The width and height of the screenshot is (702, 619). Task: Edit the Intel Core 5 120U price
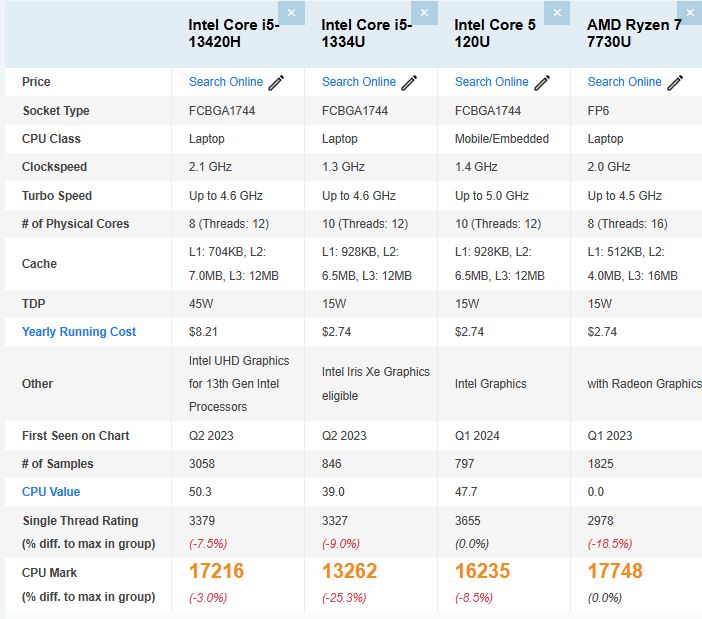coord(543,82)
